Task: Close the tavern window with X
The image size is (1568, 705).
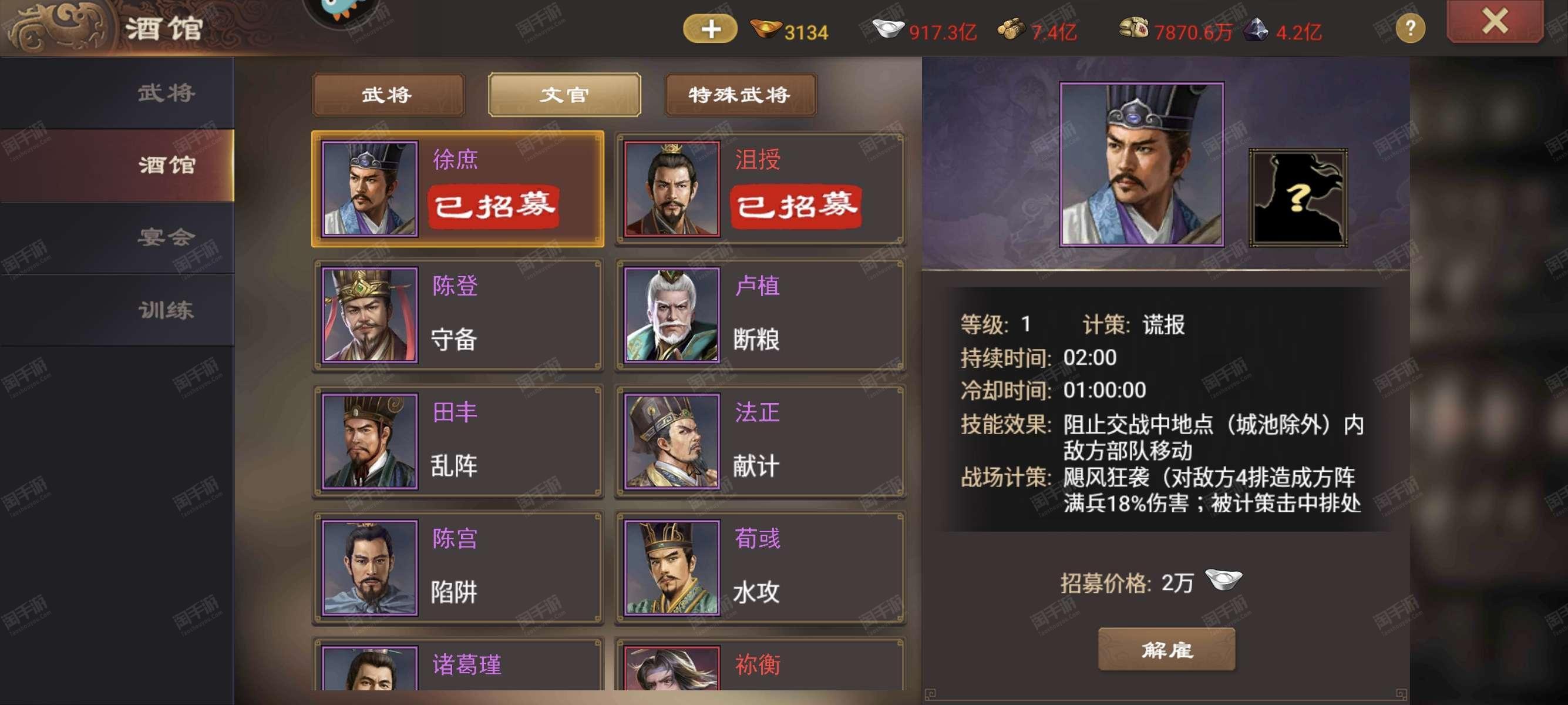Action: (x=1495, y=22)
